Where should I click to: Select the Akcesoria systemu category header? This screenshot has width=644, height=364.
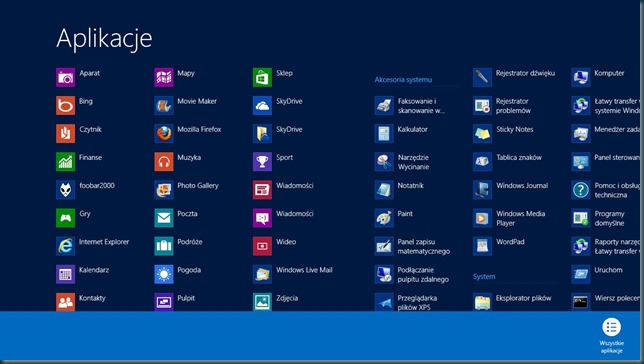click(x=403, y=80)
